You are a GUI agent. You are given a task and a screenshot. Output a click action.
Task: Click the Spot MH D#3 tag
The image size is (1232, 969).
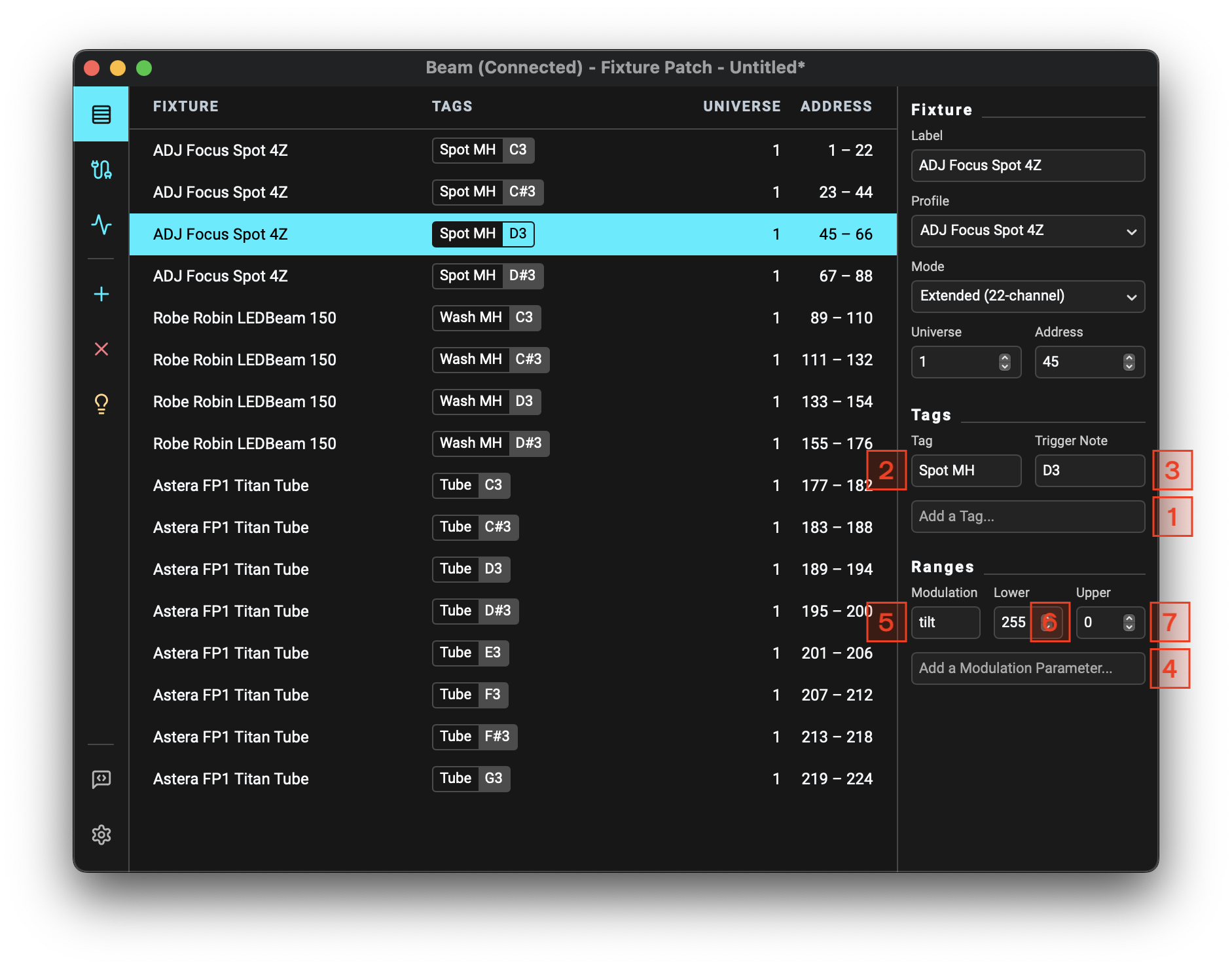click(488, 276)
